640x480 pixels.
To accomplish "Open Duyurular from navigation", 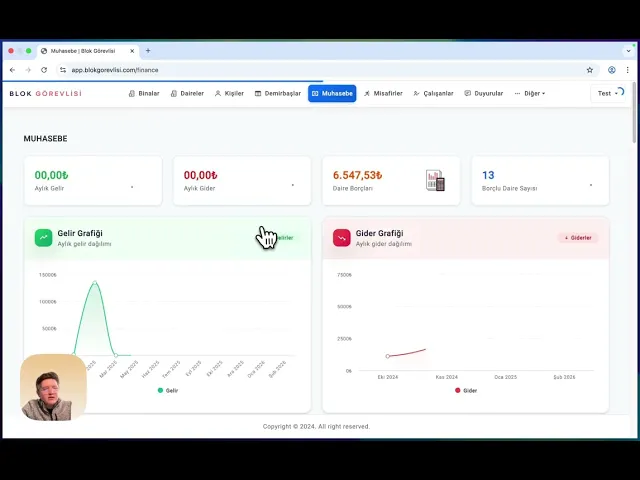I will tap(484, 93).
